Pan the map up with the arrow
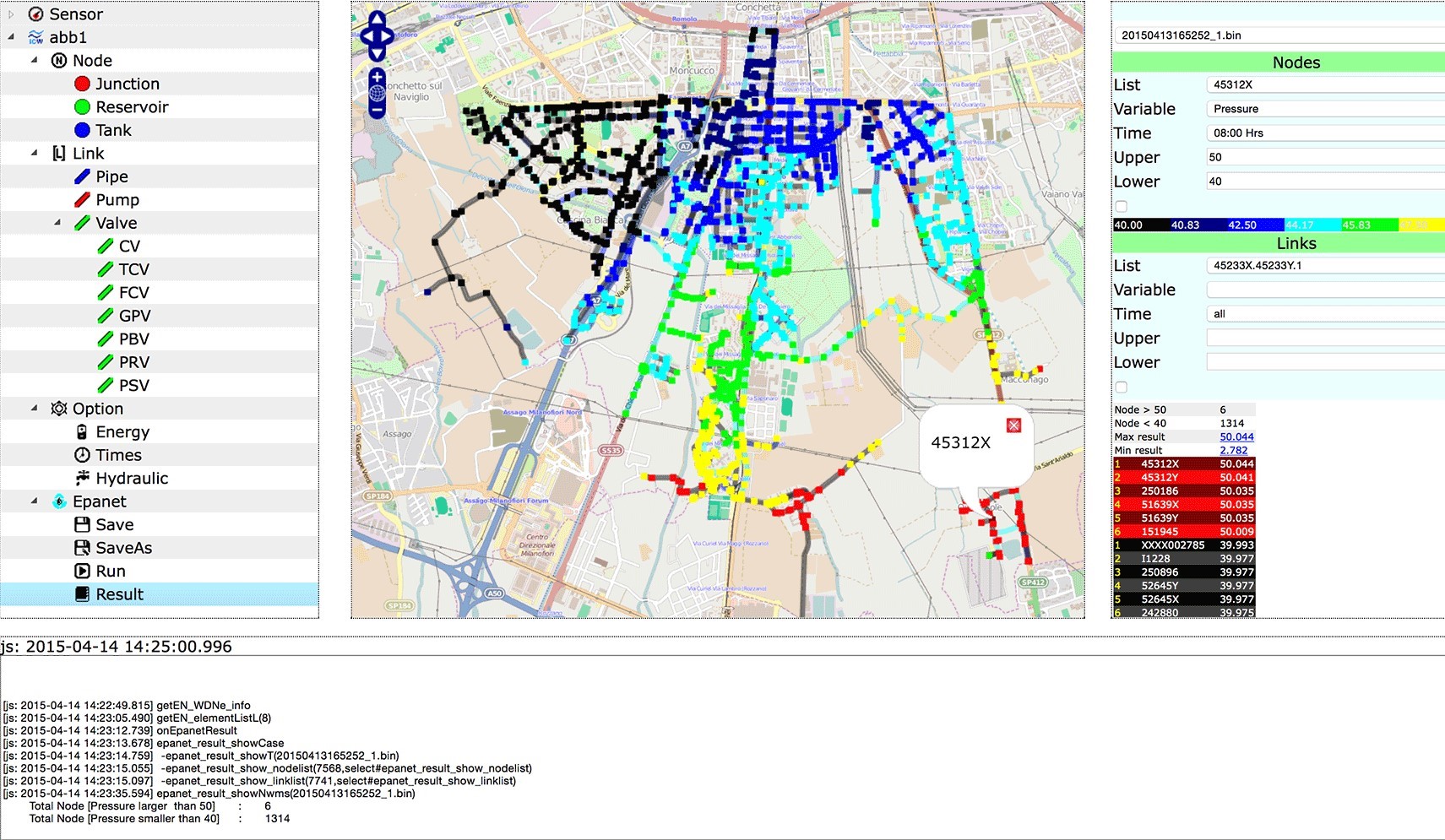 tap(377, 19)
